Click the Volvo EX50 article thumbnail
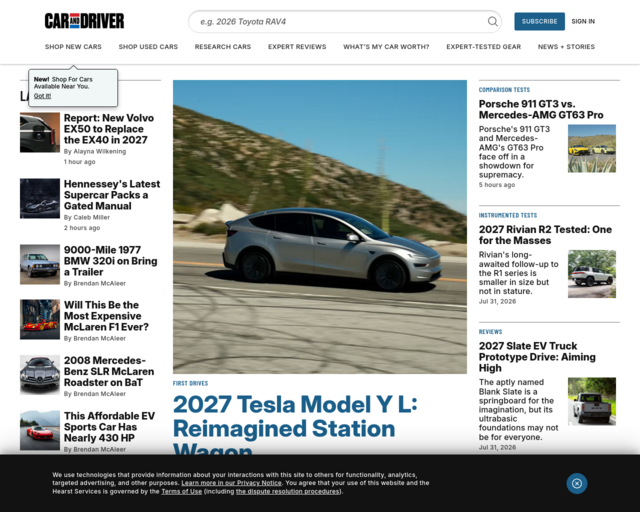The image size is (640, 512). tap(40, 132)
